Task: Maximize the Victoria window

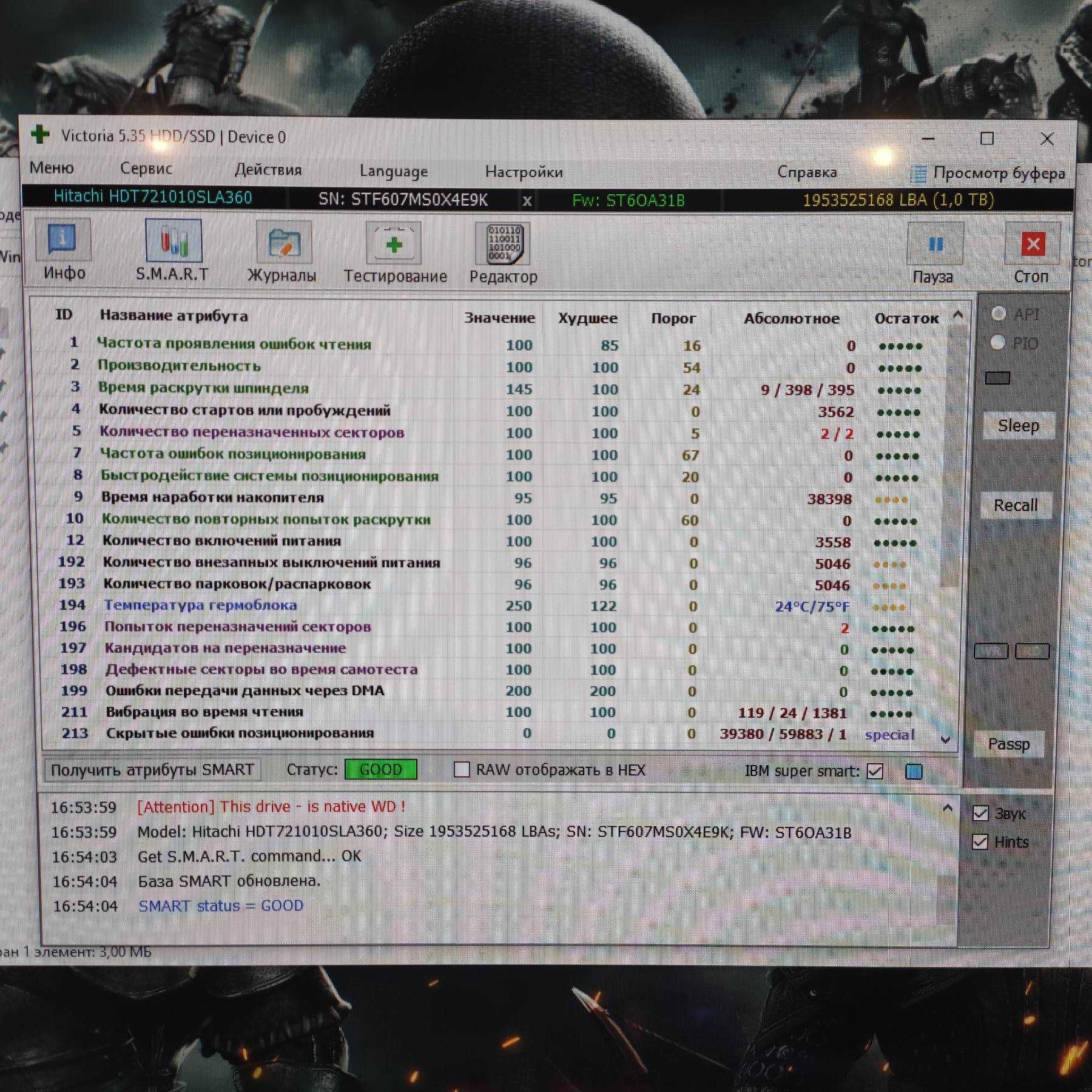Action: pos(987,138)
